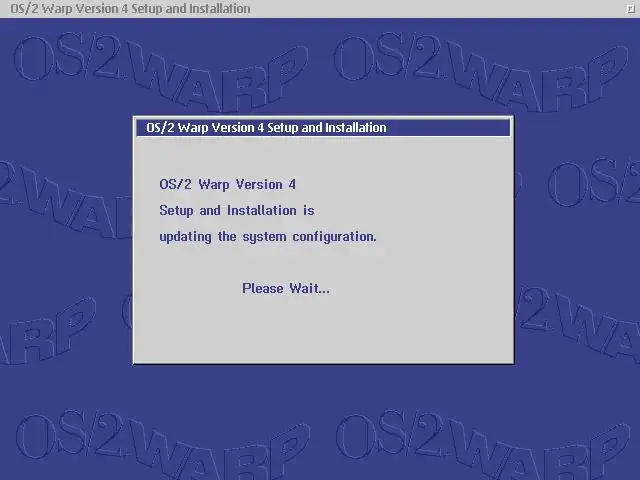Screen dimensions: 640x480
Task: Click the dialog title bar 'OS/2 Warp Version 4 Setup and Installation'
Action: [323, 128]
